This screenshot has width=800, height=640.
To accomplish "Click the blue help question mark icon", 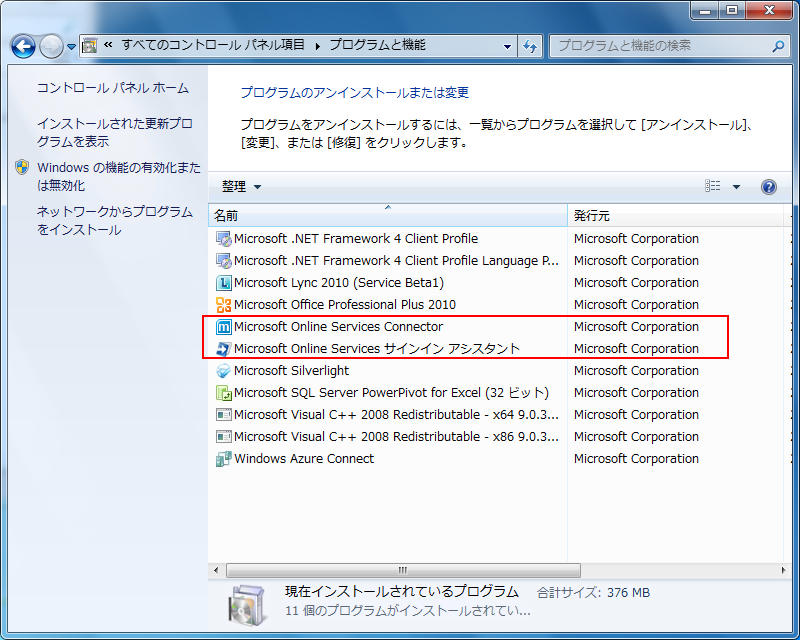I will click(x=769, y=187).
